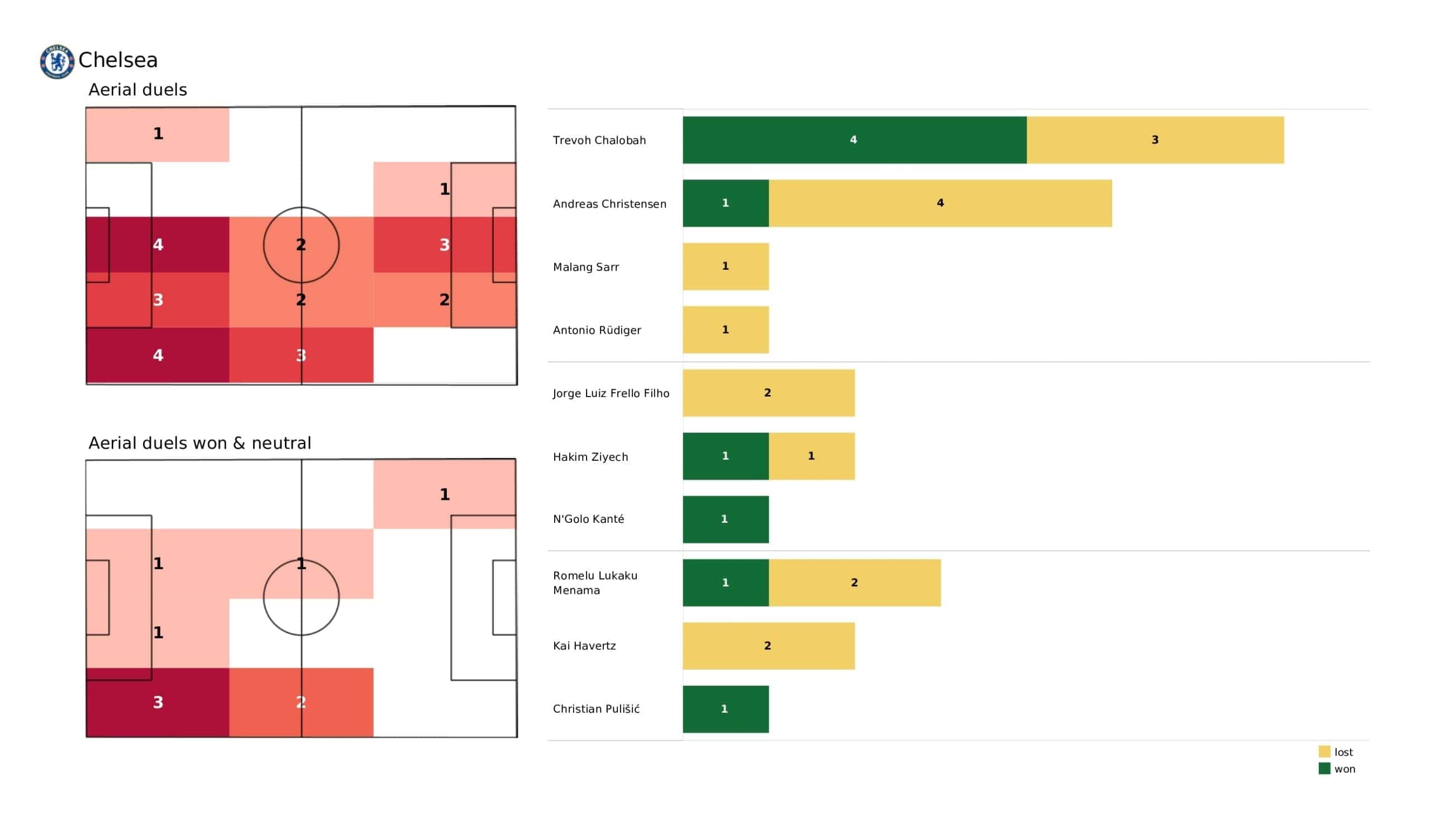Click the top-left '1' zone of upper pitch

(158, 134)
